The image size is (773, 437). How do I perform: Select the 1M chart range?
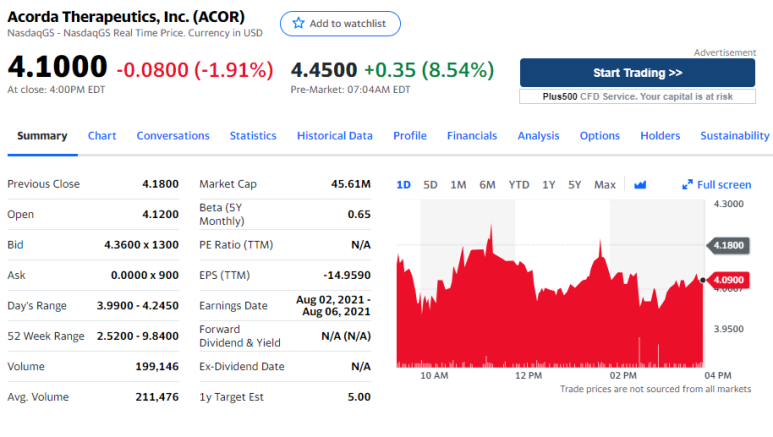[458, 185]
